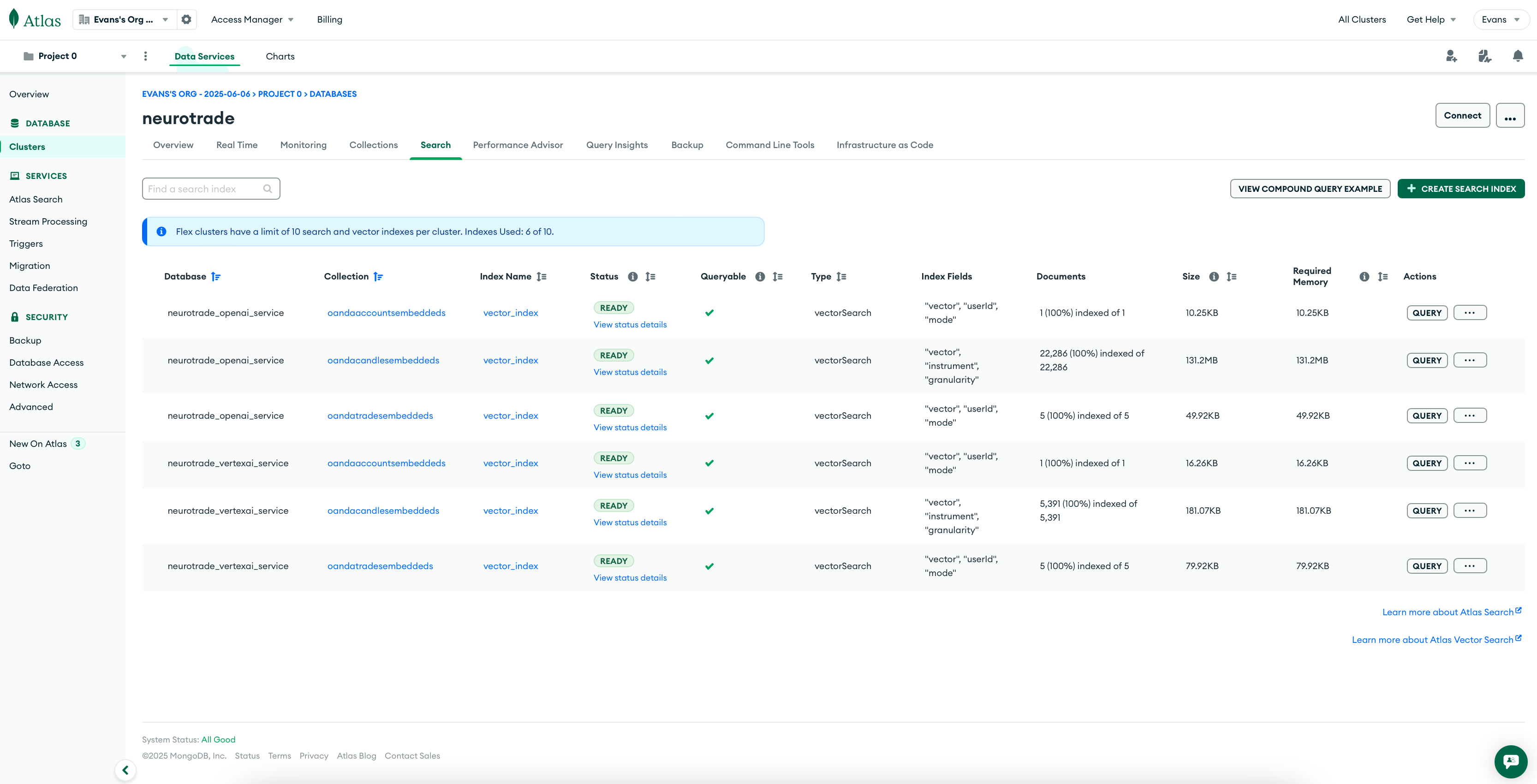The image size is (1537, 784).
Task: Open the chat support bubble
Action: click(x=1510, y=761)
